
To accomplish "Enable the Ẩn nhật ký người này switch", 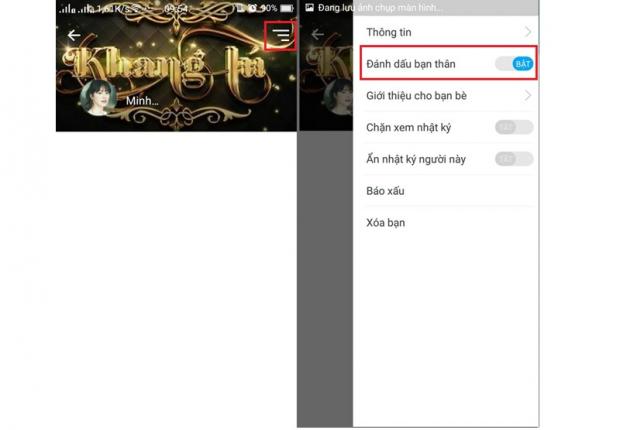I will [515, 159].
